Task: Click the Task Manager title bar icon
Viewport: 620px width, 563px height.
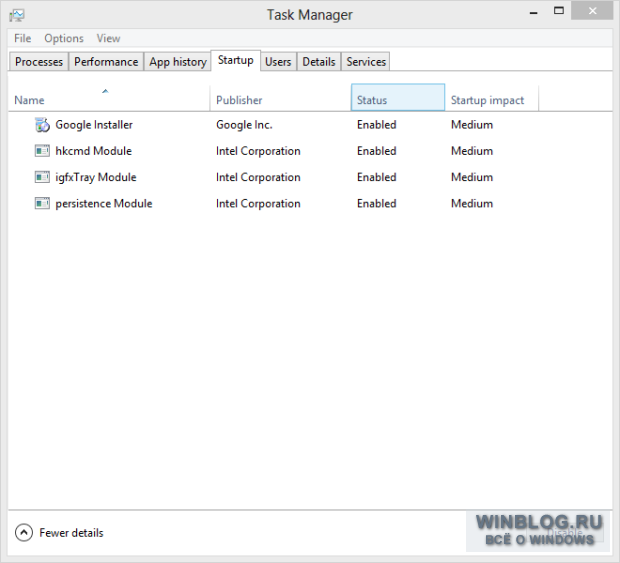Action: tap(17, 15)
